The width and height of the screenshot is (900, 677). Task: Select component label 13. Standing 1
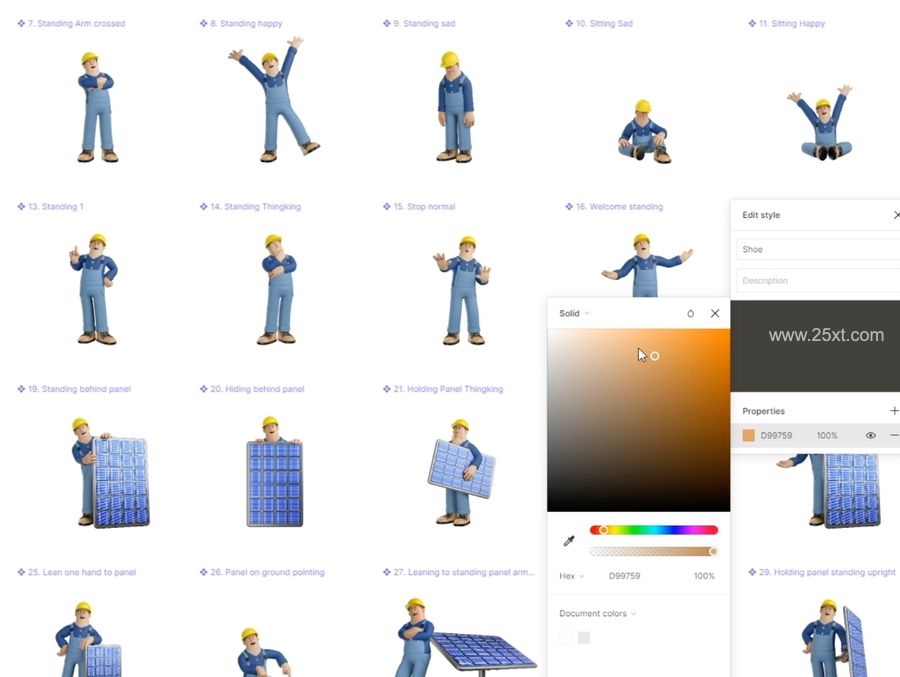[51, 207]
